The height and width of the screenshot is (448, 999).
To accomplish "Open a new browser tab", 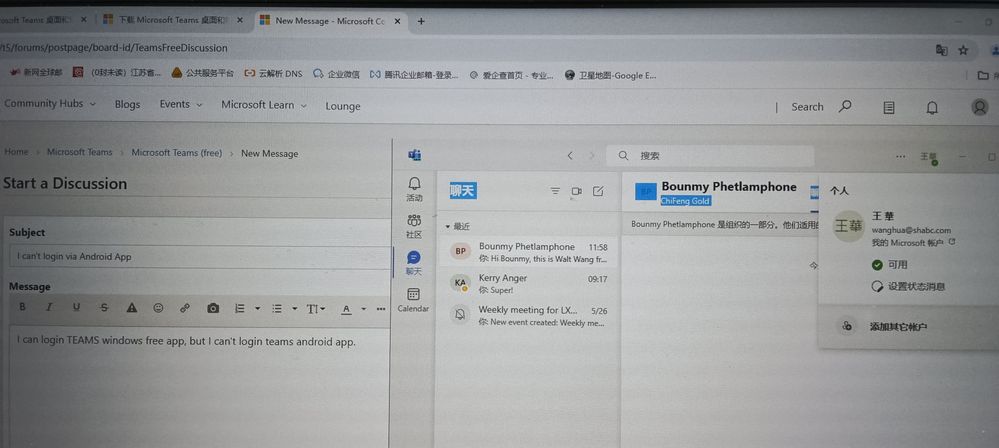I will [x=420, y=21].
